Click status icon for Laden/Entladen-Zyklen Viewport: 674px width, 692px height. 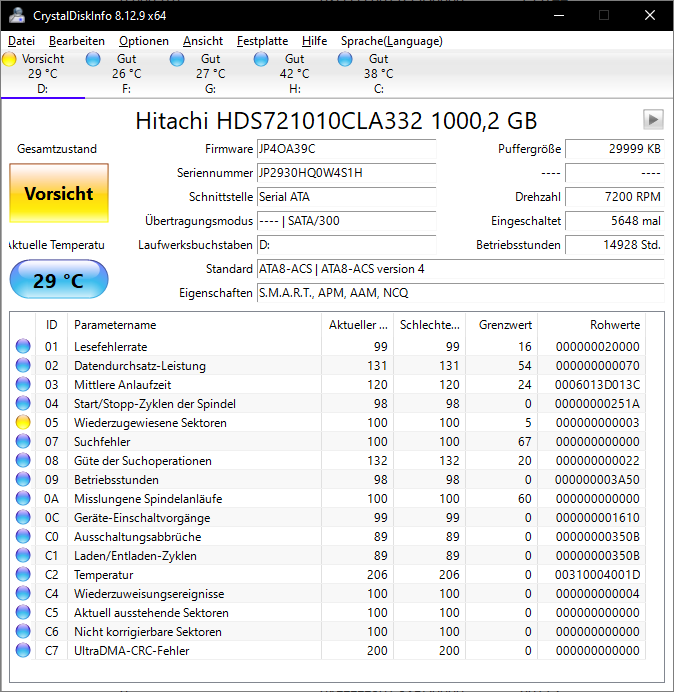tap(23, 555)
